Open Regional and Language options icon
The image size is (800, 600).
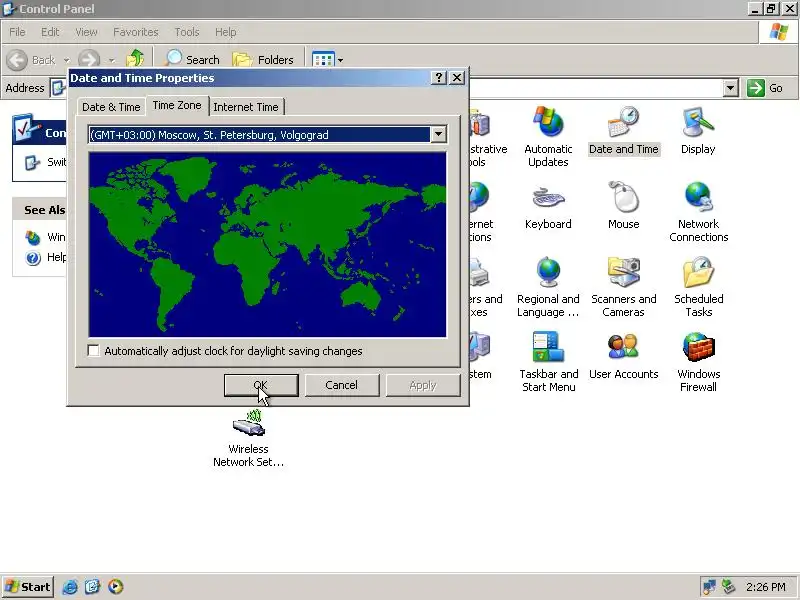point(548,287)
